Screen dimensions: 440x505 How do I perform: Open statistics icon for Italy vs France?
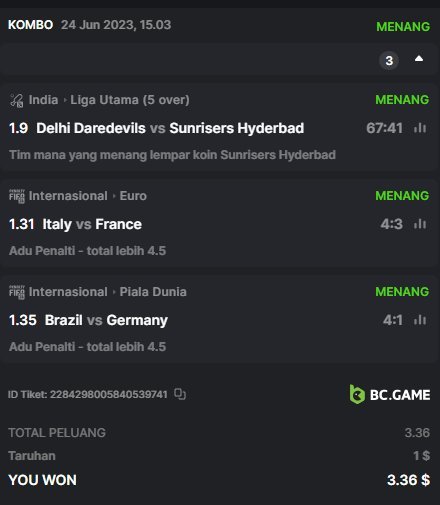[x=420, y=224]
